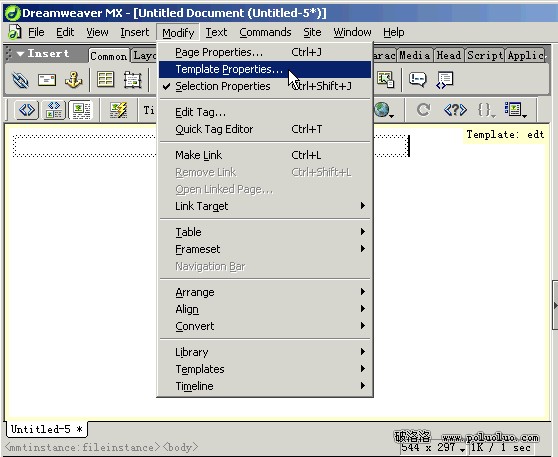
Task: Switch to Show Code View
Action: (27, 110)
